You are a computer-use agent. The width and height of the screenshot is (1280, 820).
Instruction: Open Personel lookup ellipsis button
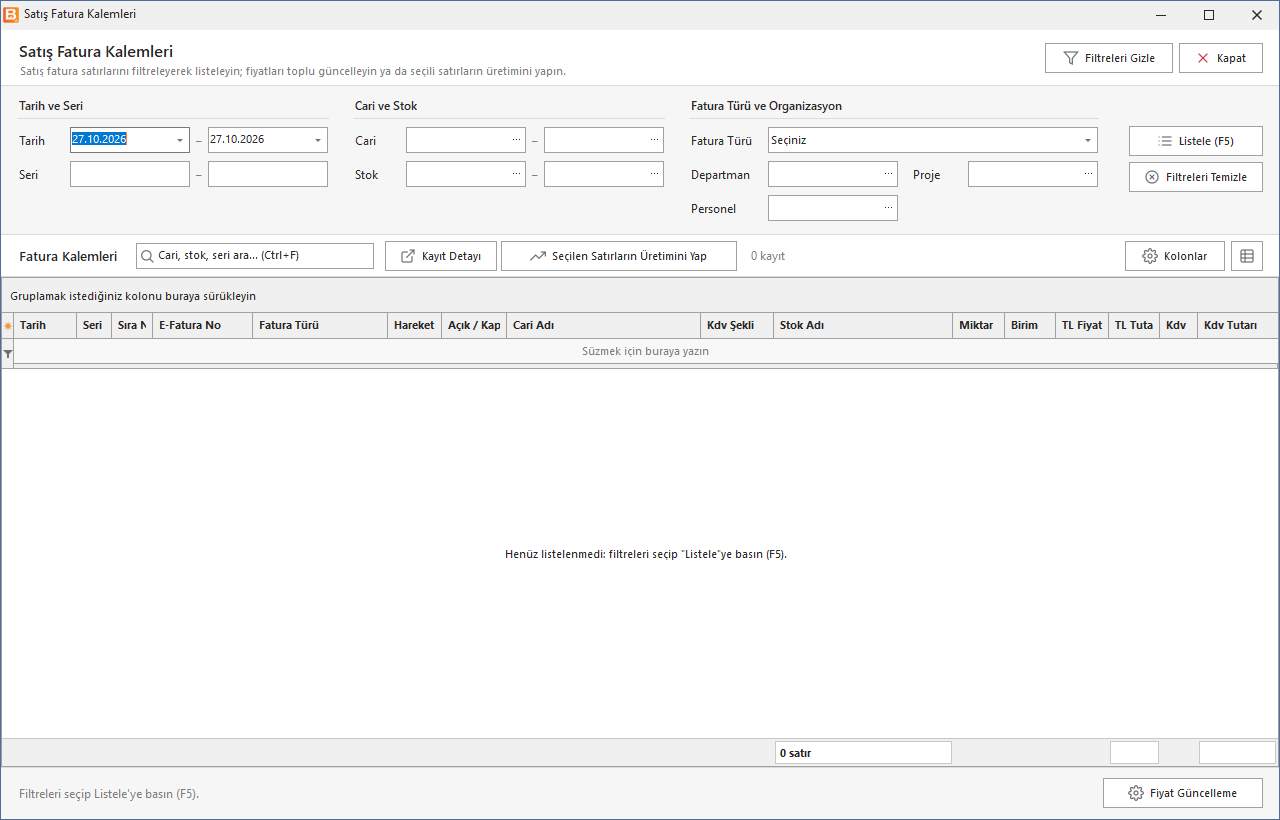(888, 208)
